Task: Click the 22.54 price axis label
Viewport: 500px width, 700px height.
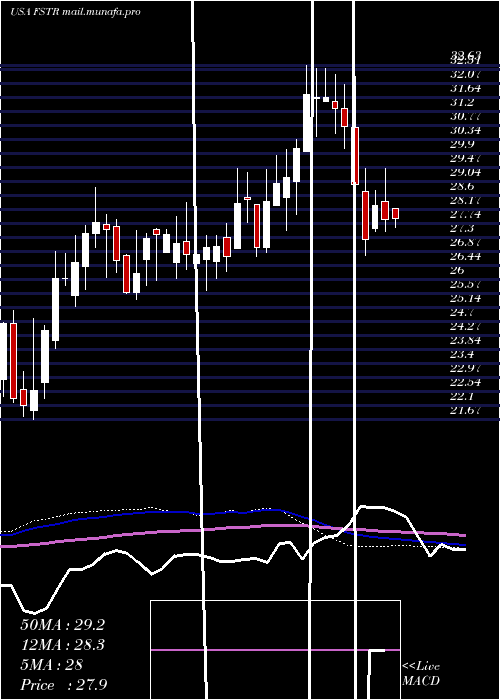Action: 465,383
